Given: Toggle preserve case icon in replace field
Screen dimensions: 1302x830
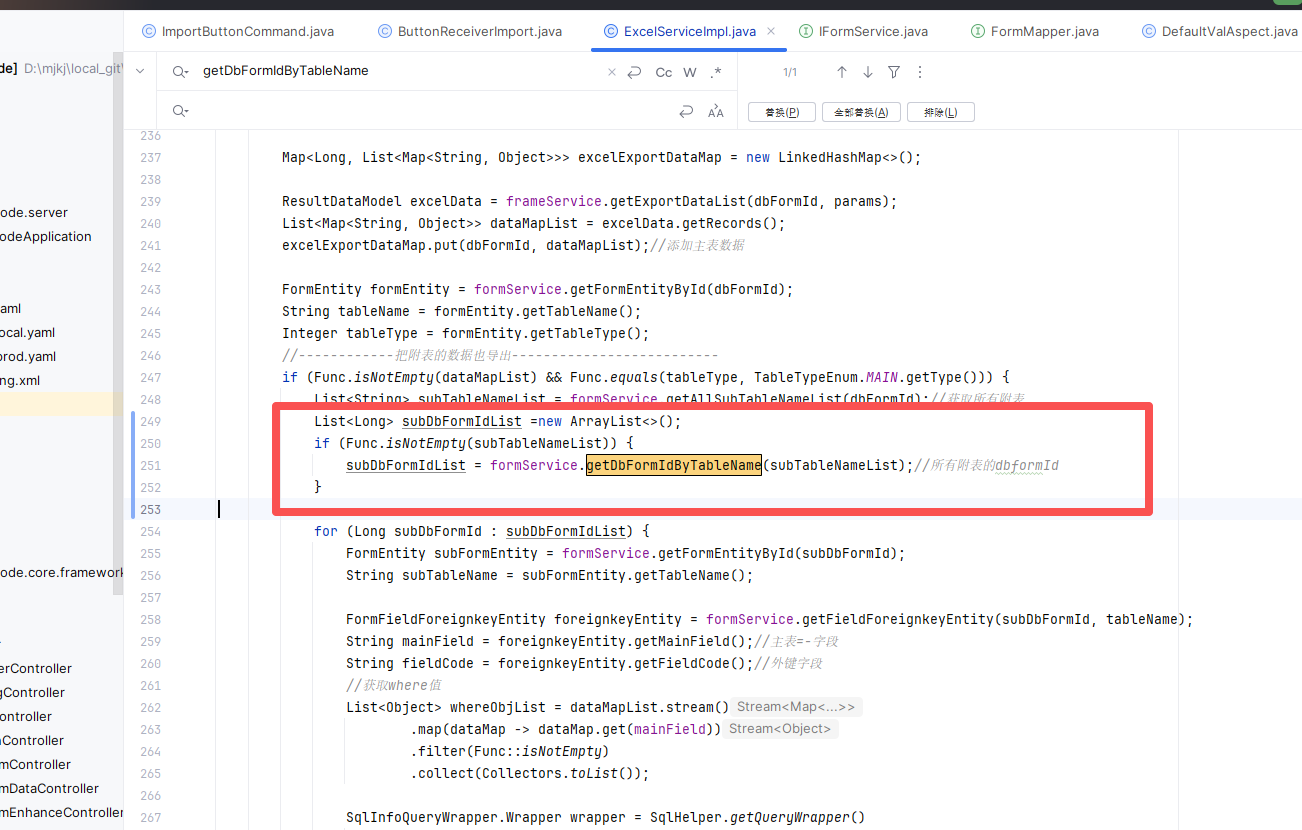Looking at the screenshot, I should (x=716, y=112).
